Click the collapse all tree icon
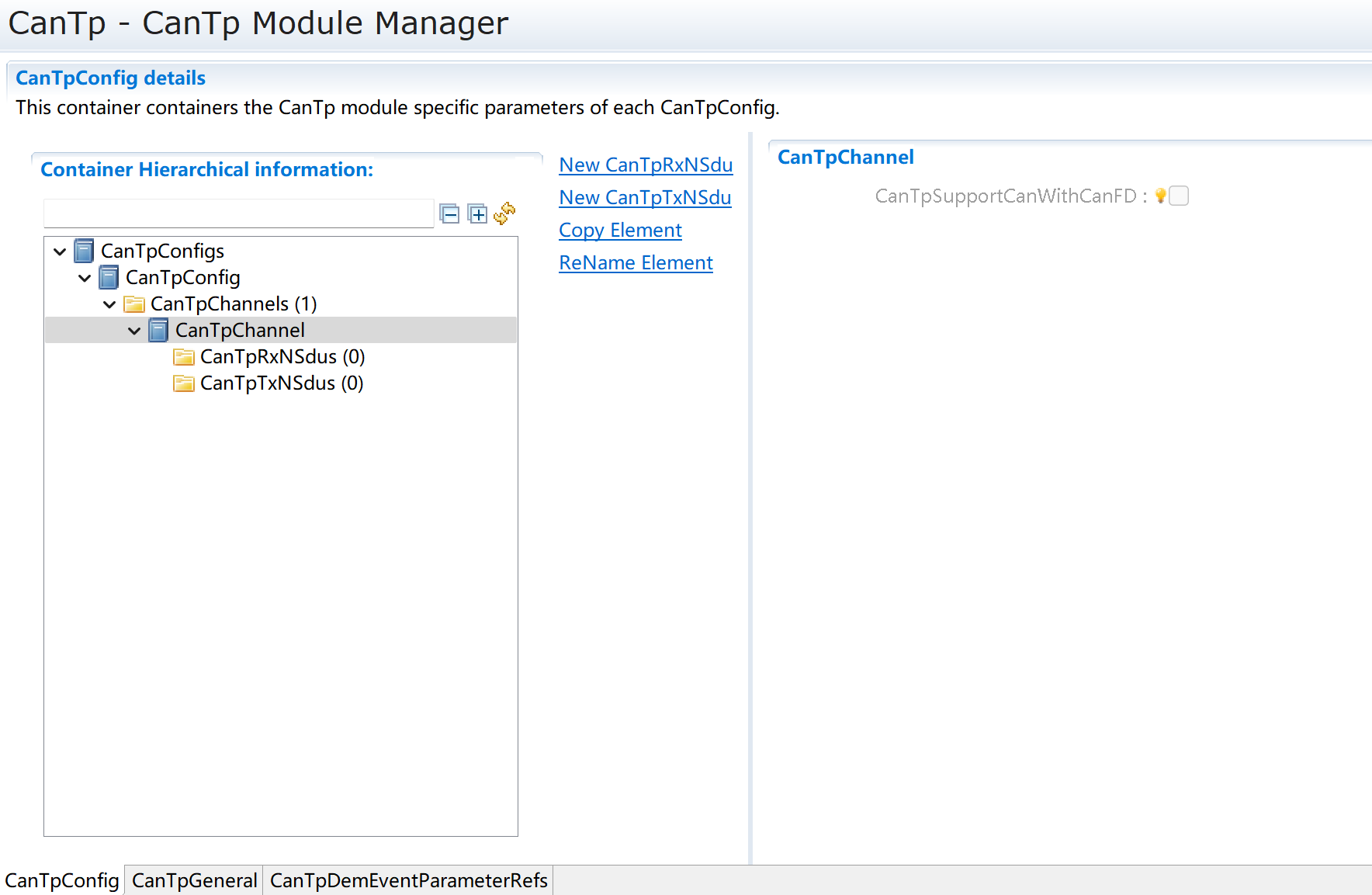 coord(449,214)
